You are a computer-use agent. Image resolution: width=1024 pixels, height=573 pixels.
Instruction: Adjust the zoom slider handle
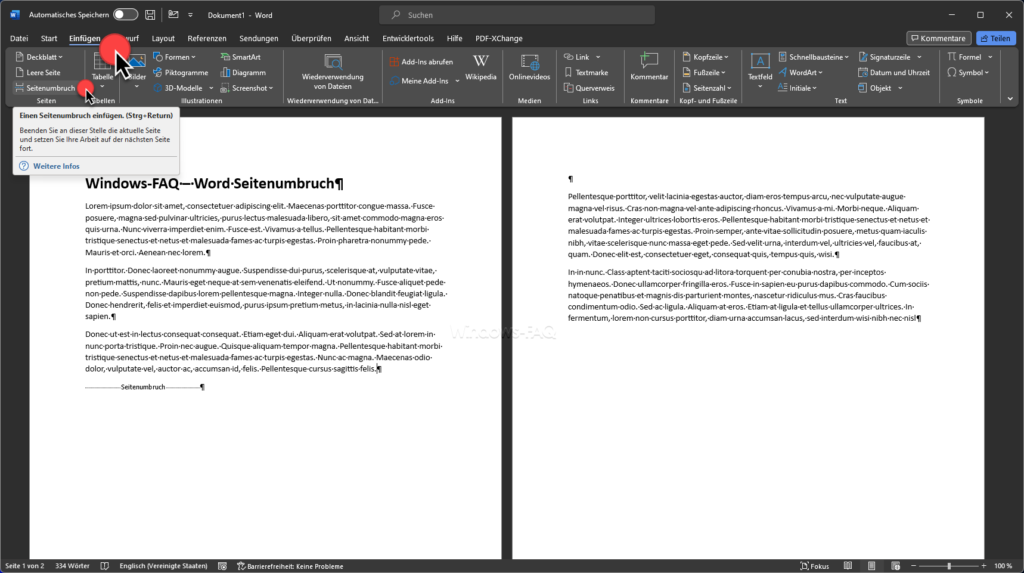[949, 566]
